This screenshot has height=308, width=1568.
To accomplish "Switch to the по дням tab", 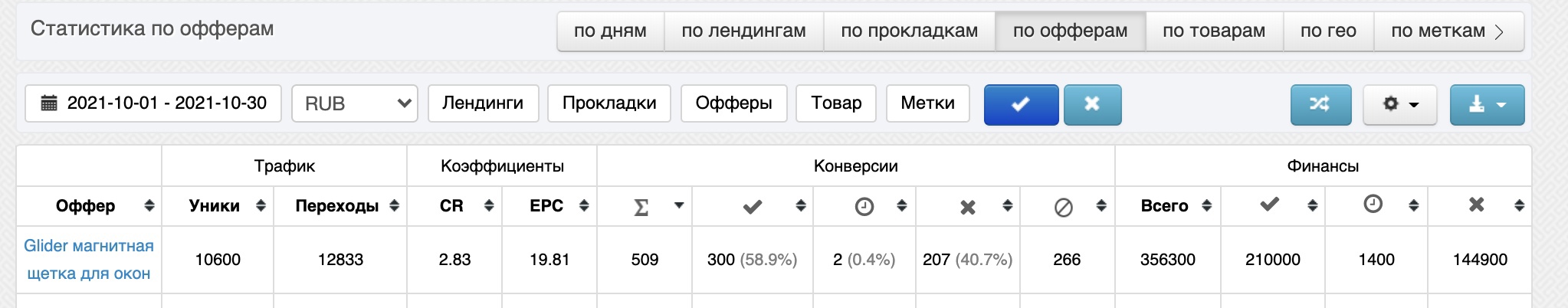I will pos(610,31).
